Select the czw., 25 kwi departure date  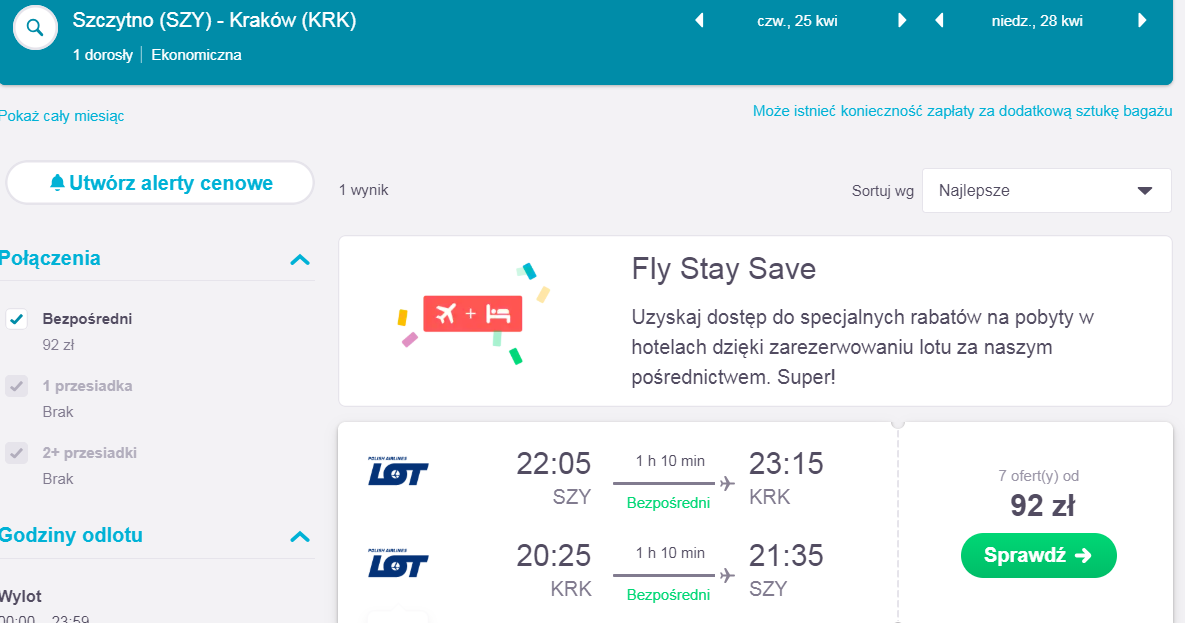(x=797, y=21)
